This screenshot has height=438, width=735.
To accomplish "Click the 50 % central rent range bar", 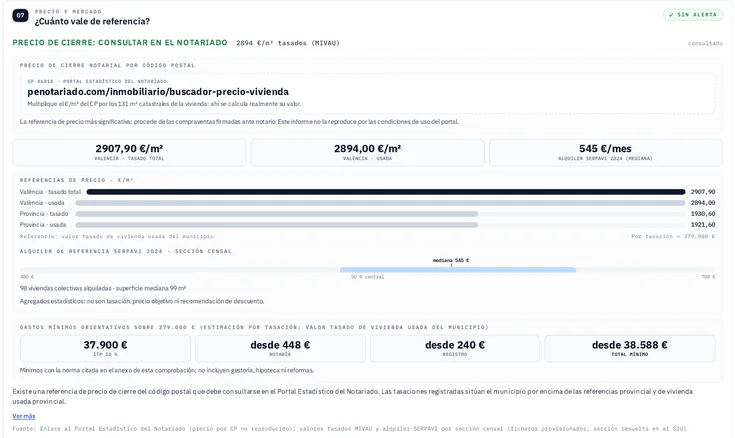I will click(x=458, y=270).
